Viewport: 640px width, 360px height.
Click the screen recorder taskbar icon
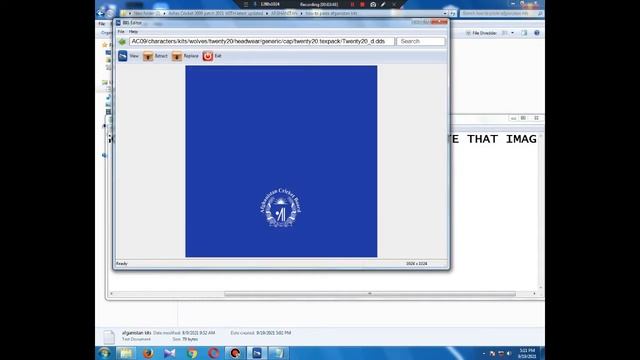click(x=235, y=353)
